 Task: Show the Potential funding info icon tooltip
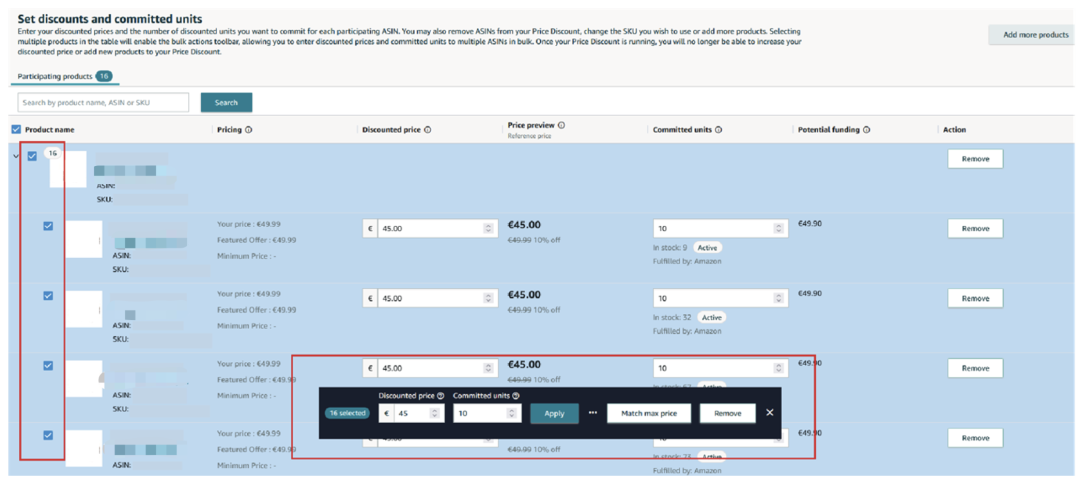tap(866, 130)
